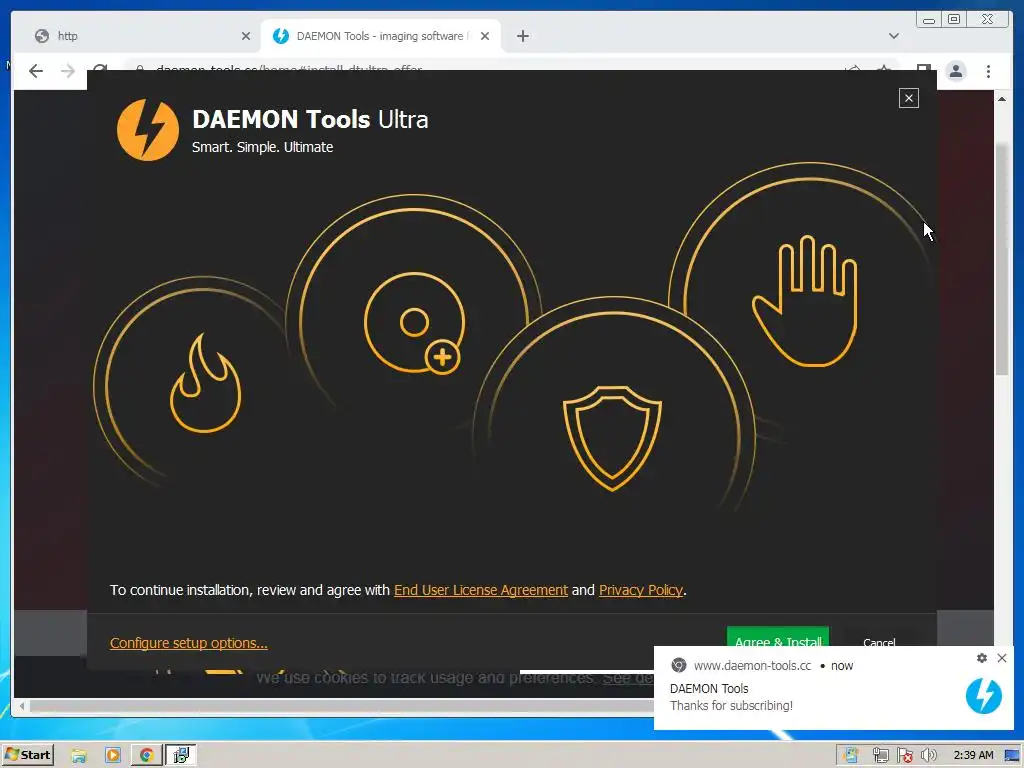Open the End User License Agreement link
Image resolution: width=1024 pixels, height=768 pixels.
481,590
